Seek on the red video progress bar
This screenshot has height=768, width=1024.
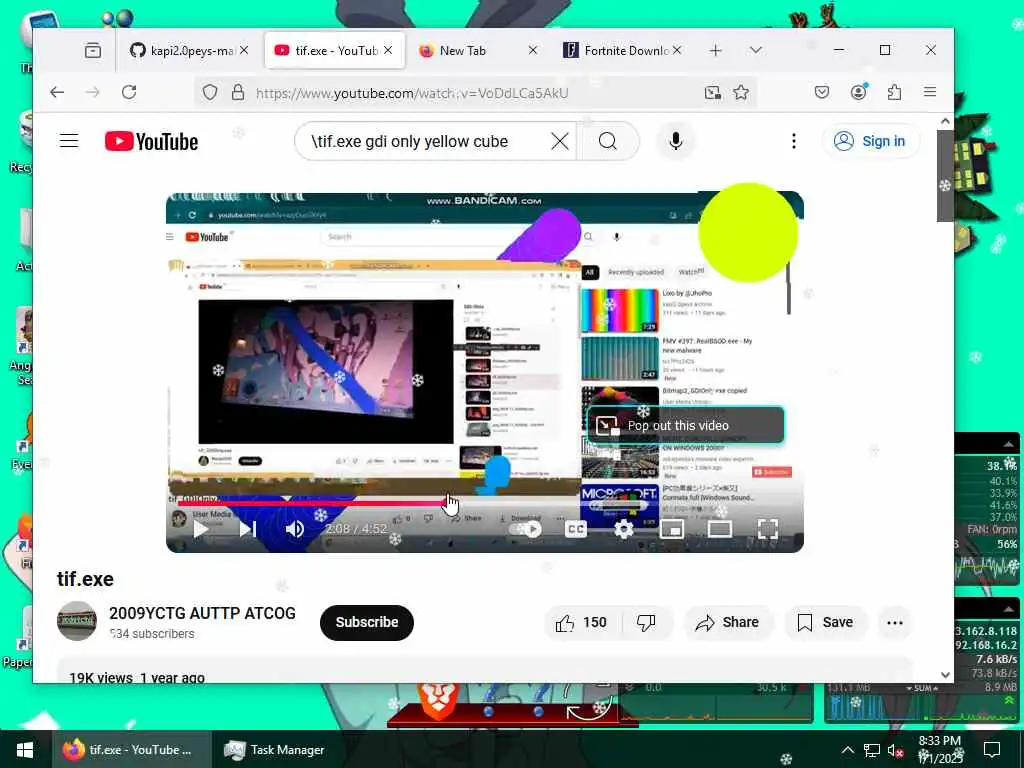[485, 503]
